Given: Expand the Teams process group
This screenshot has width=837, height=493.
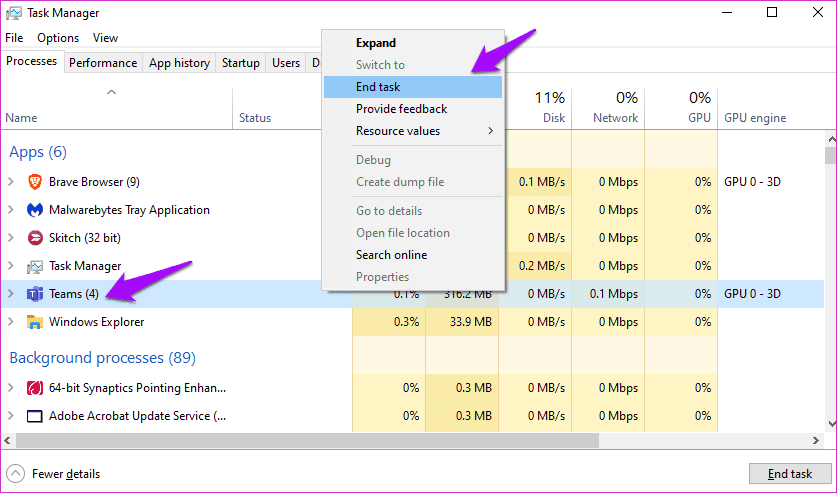Looking at the screenshot, I should coord(11,294).
